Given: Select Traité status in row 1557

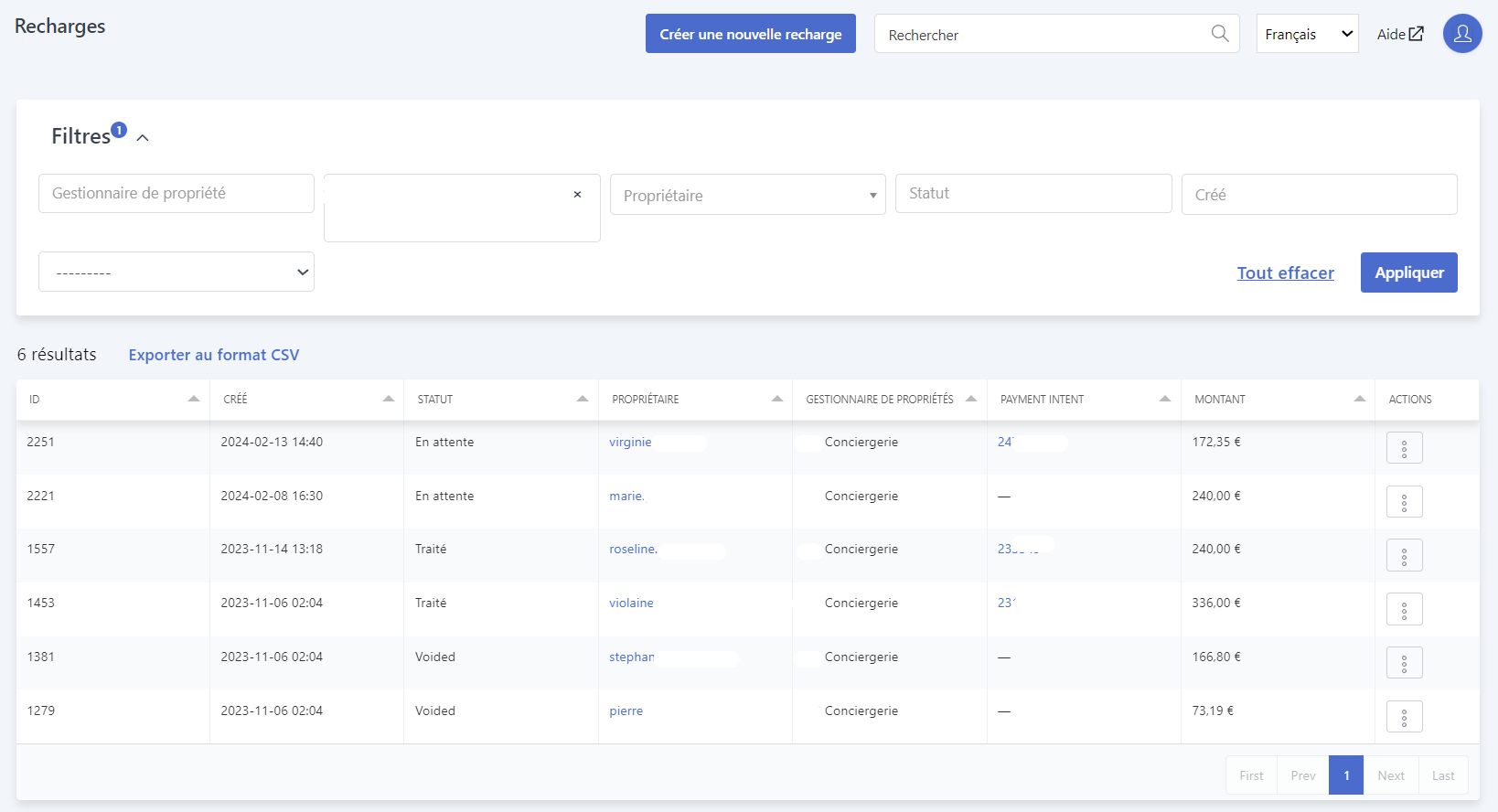Looking at the screenshot, I should click(x=431, y=550).
